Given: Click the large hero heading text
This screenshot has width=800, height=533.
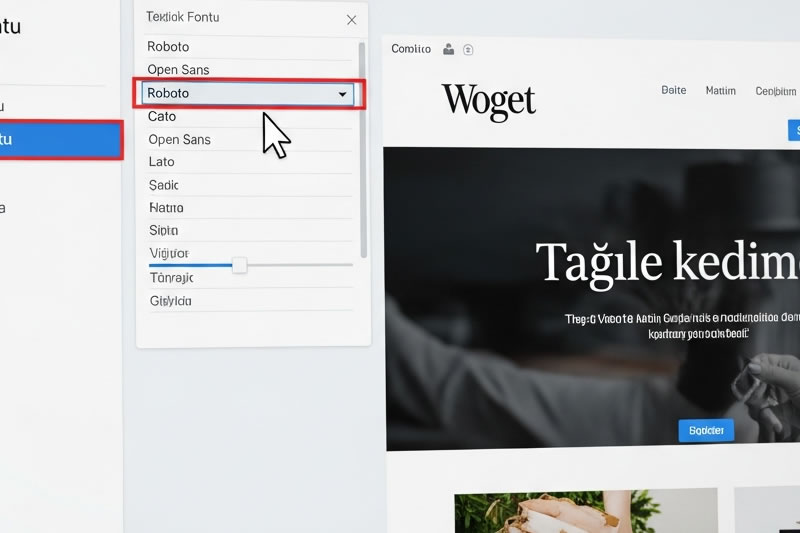Looking at the screenshot, I should [667, 263].
